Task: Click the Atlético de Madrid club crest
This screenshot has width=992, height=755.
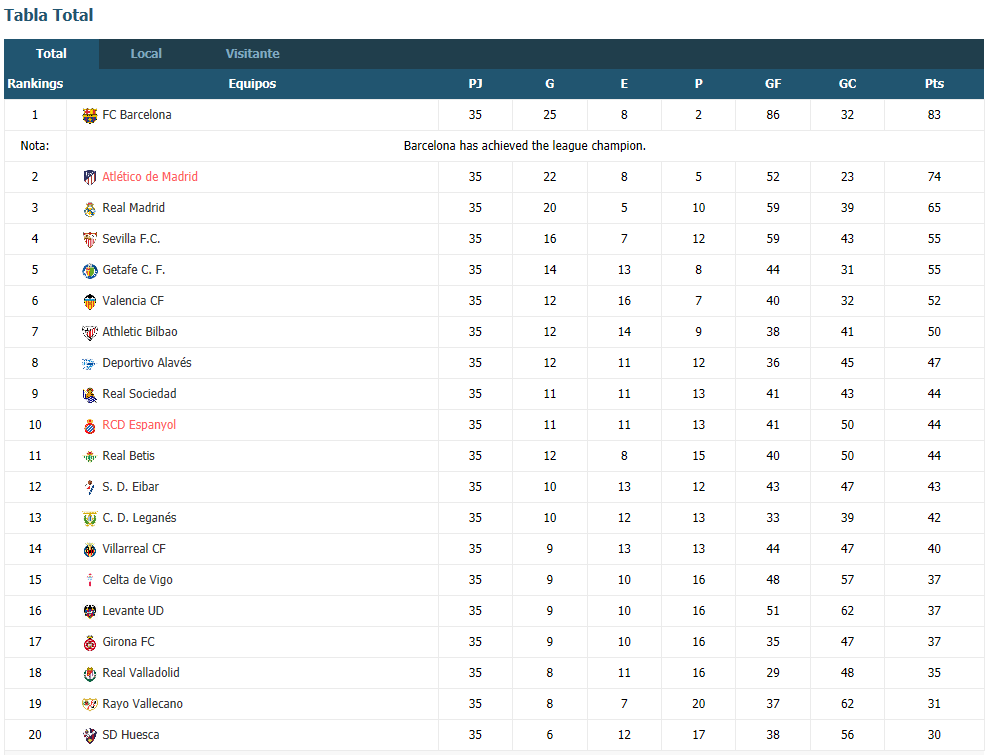Action: pyautogui.click(x=90, y=177)
